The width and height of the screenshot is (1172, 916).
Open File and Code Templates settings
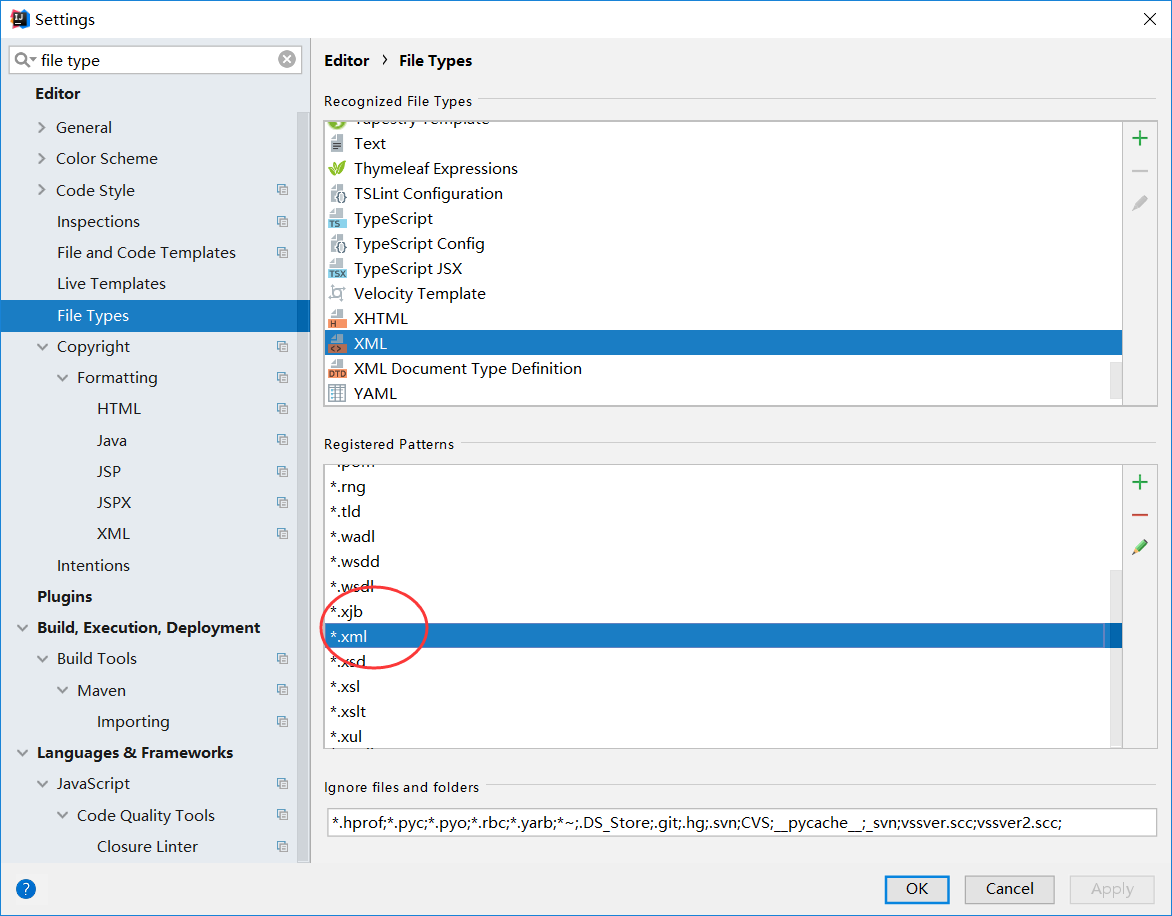click(146, 253)
